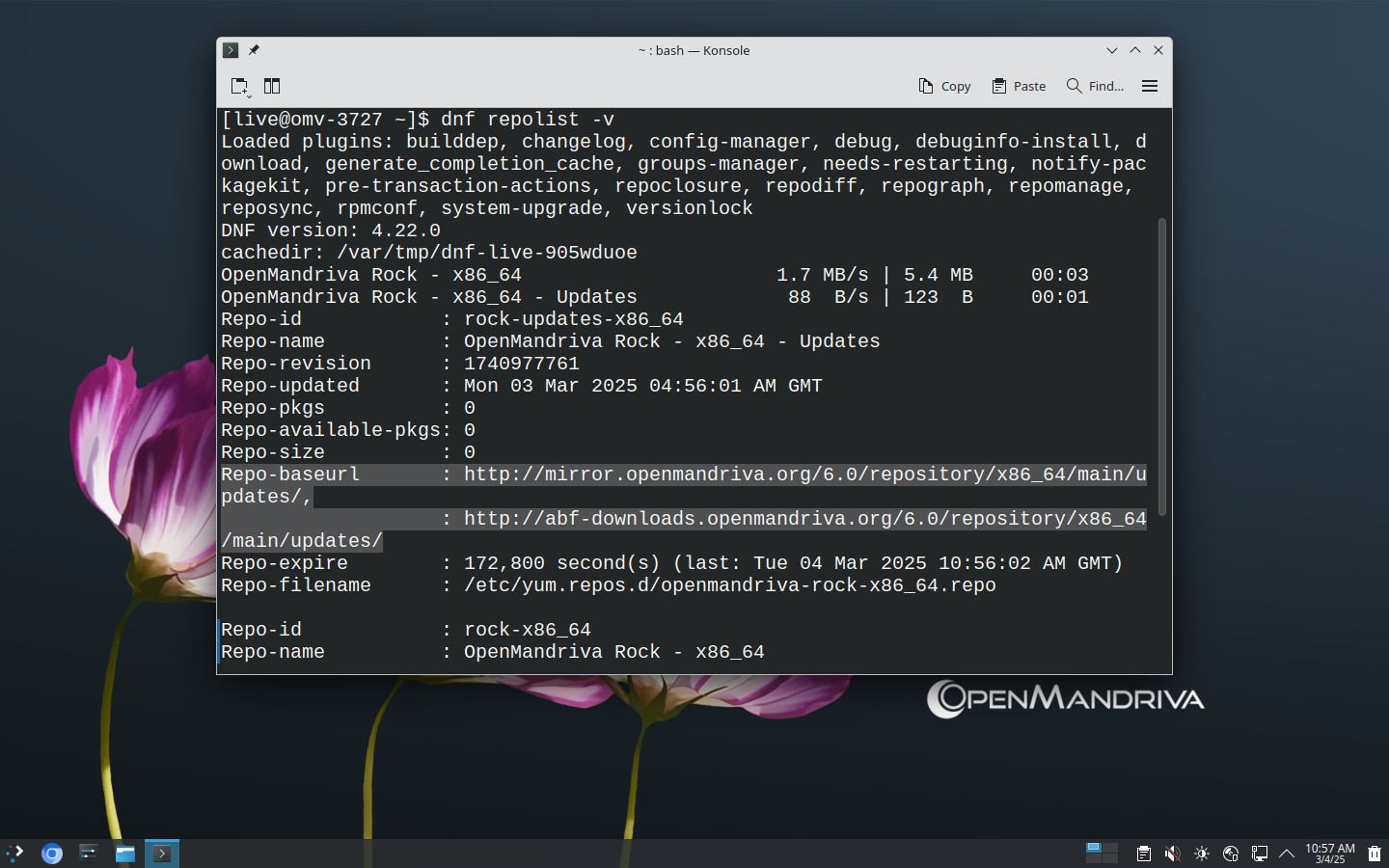Launch Chromium from the taskbar
1389x868 pixels.
(52, 853)
